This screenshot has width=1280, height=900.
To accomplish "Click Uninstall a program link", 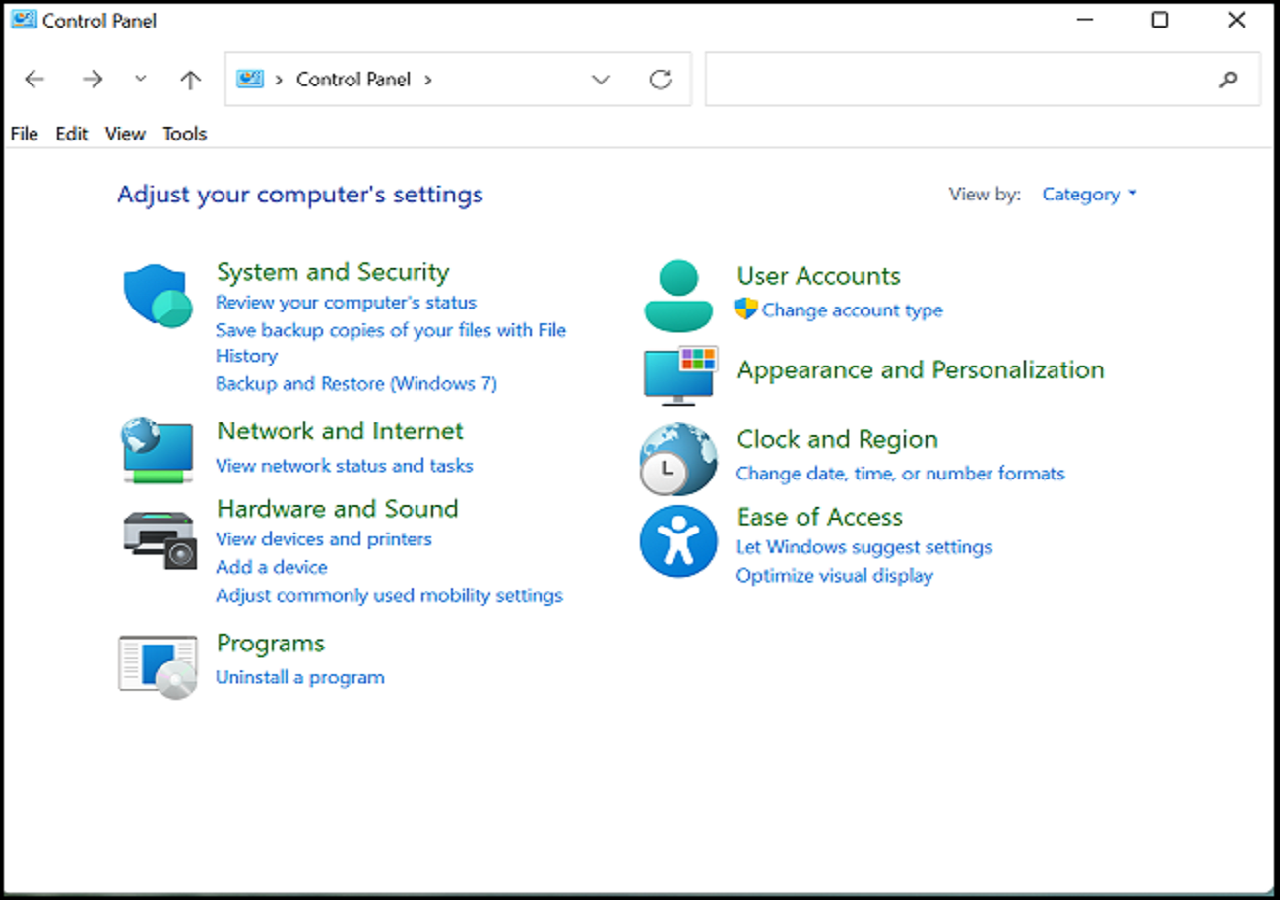I will point(300,678).
